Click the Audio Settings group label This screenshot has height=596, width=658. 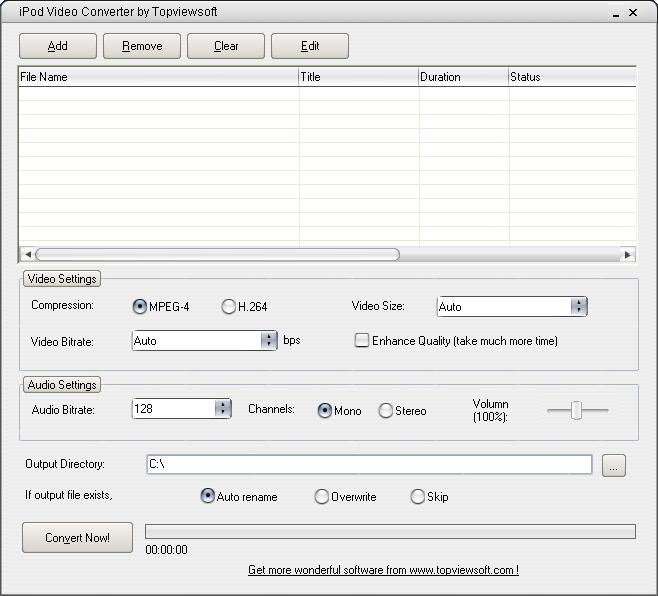point(62,385)
